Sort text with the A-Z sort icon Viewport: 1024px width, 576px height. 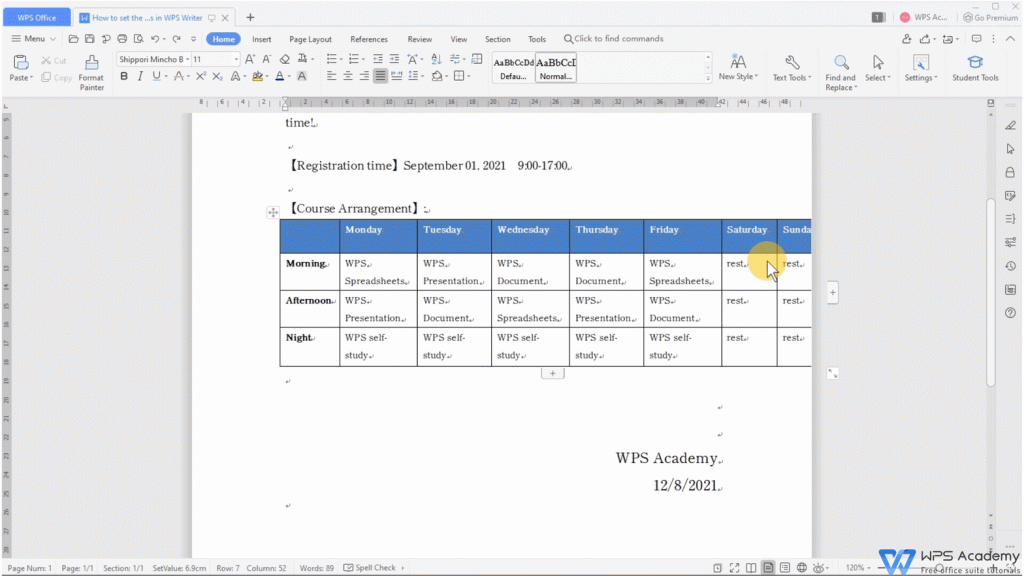point(436,59)
